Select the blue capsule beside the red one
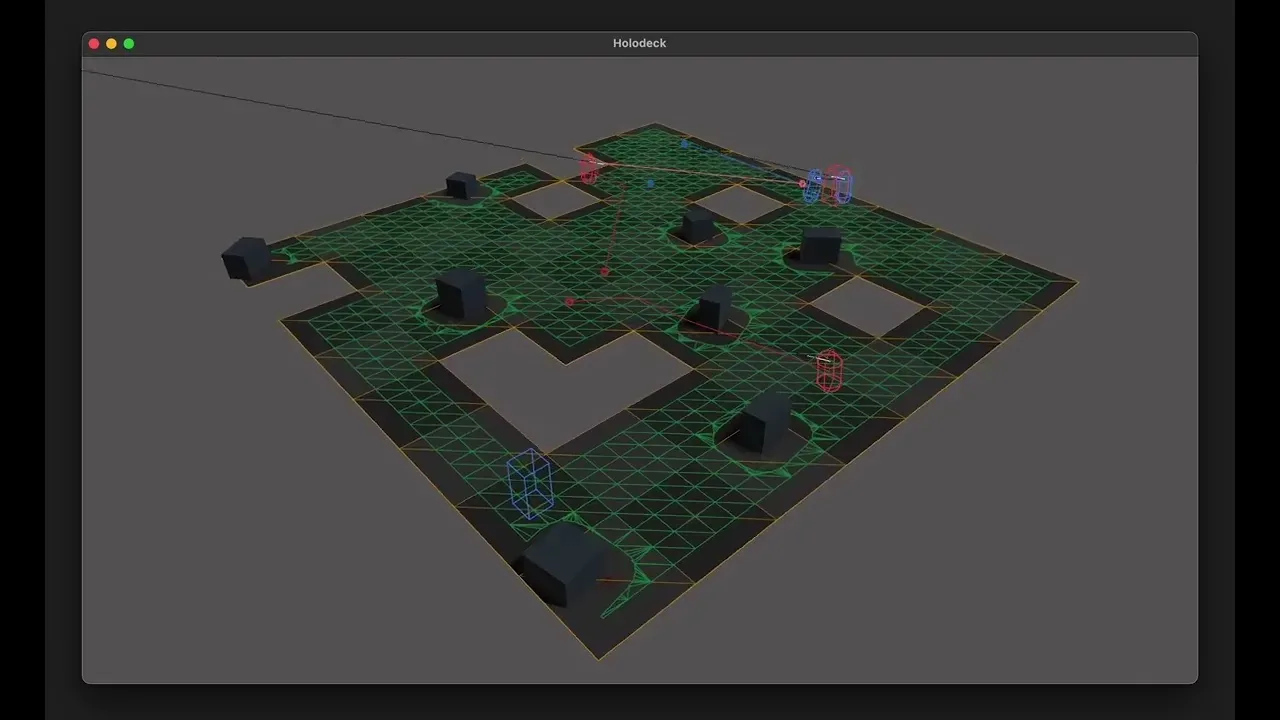The image size is (1280, 720). click(814, 186)
